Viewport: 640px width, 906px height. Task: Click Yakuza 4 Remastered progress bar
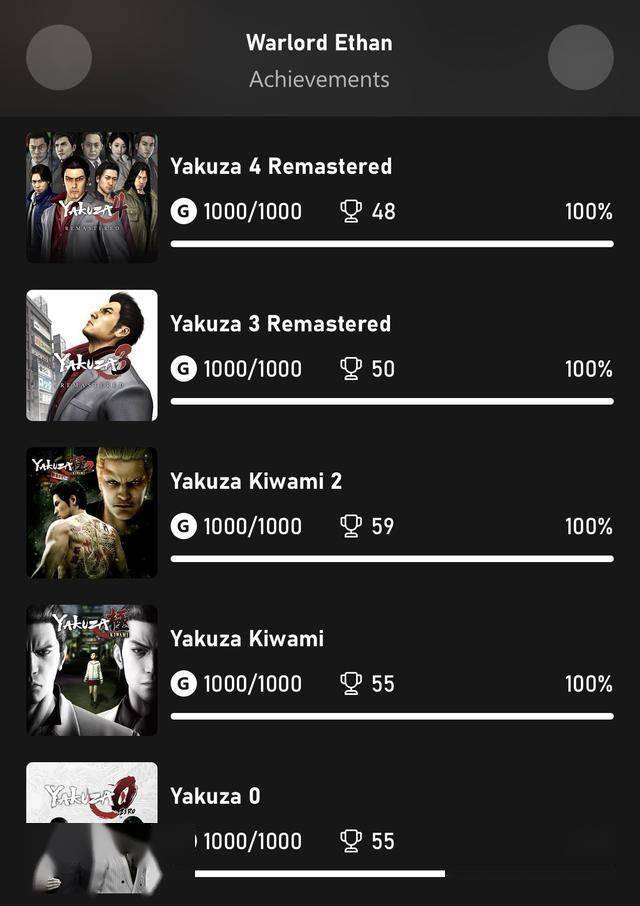click(x=392, y=244)
